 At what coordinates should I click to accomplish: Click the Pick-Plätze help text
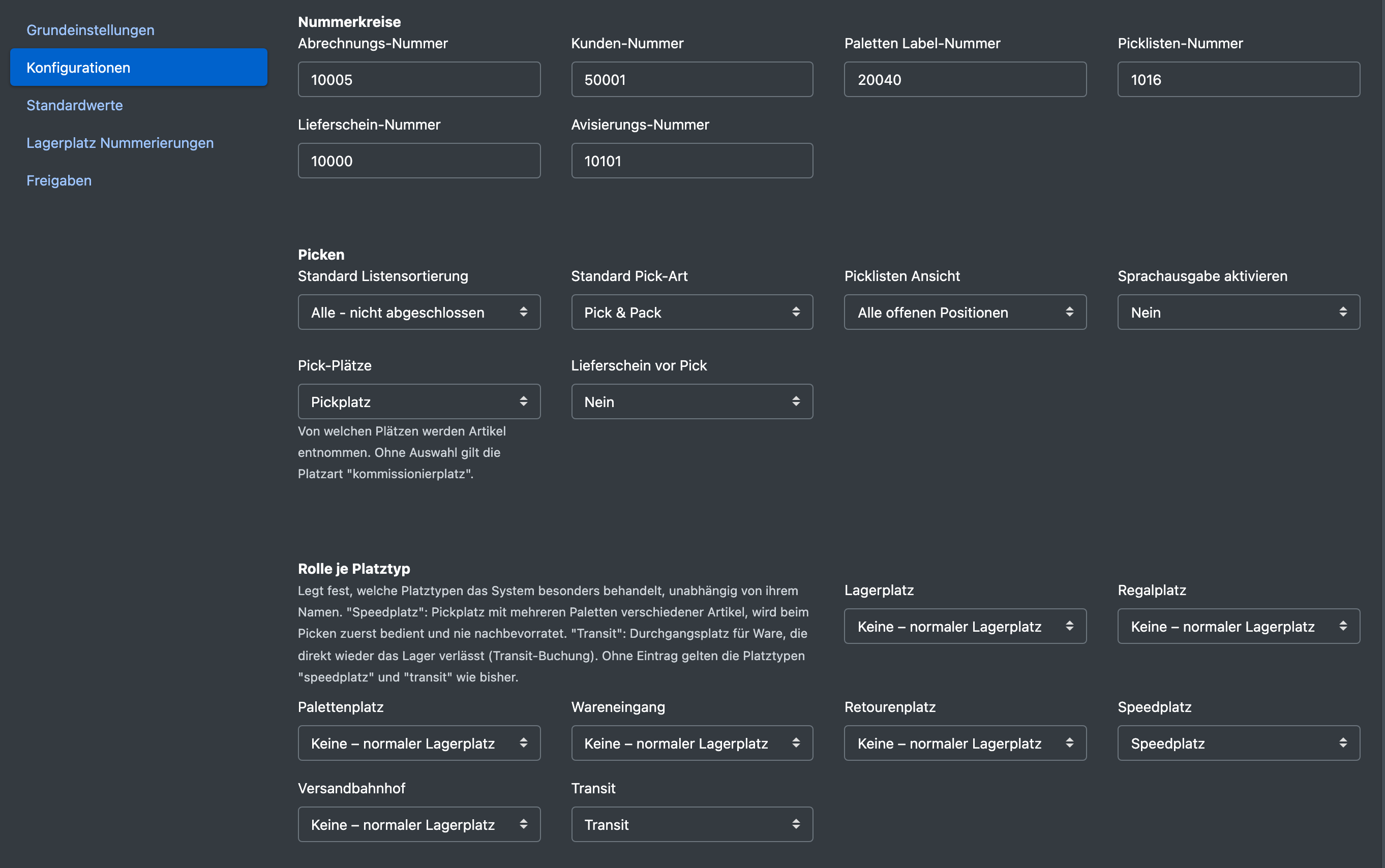pyautogui.click(x=402, y=452)
